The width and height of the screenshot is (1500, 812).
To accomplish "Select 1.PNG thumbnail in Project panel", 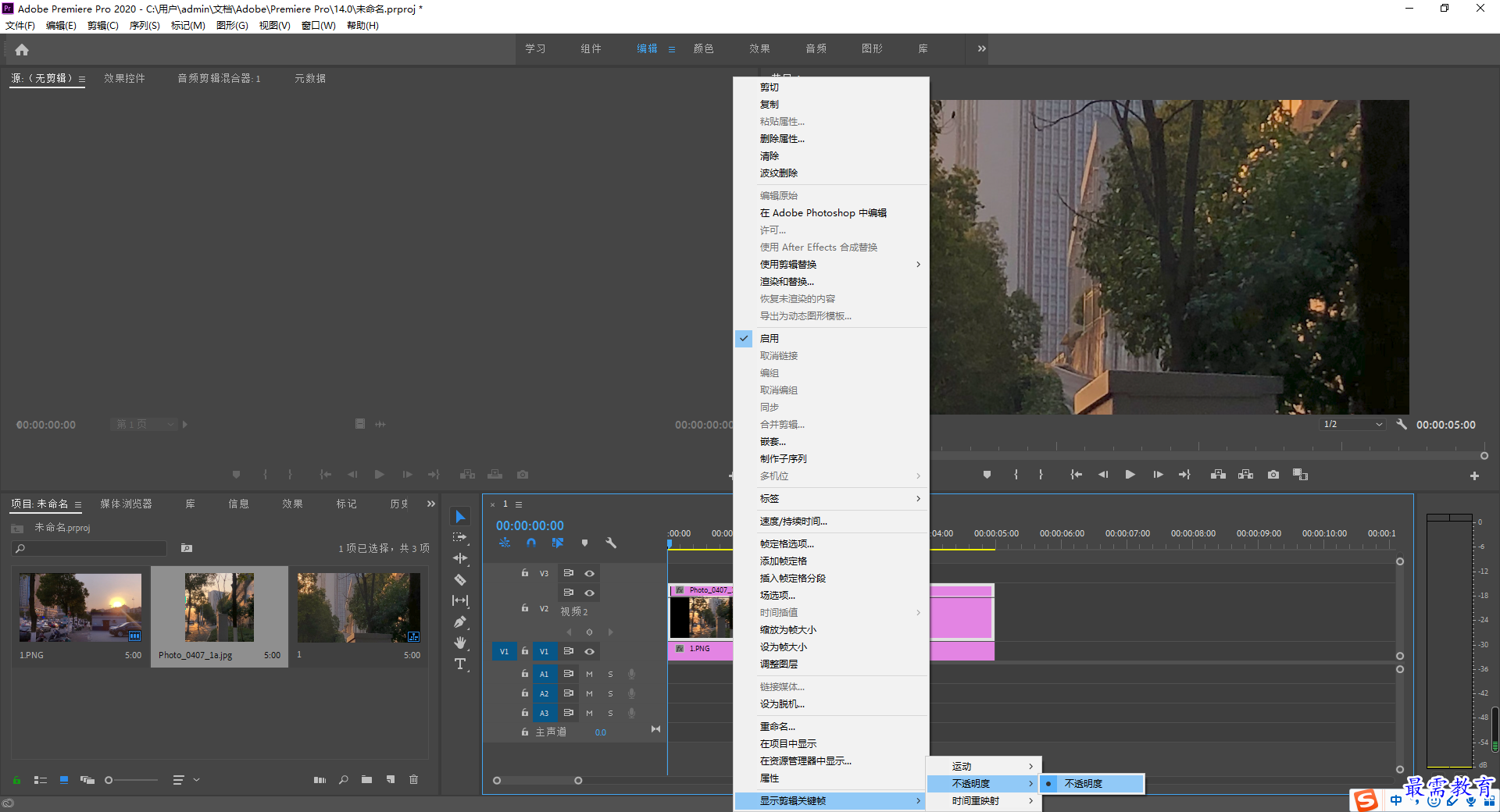I will pyautogui.click(x=80, y=607).
